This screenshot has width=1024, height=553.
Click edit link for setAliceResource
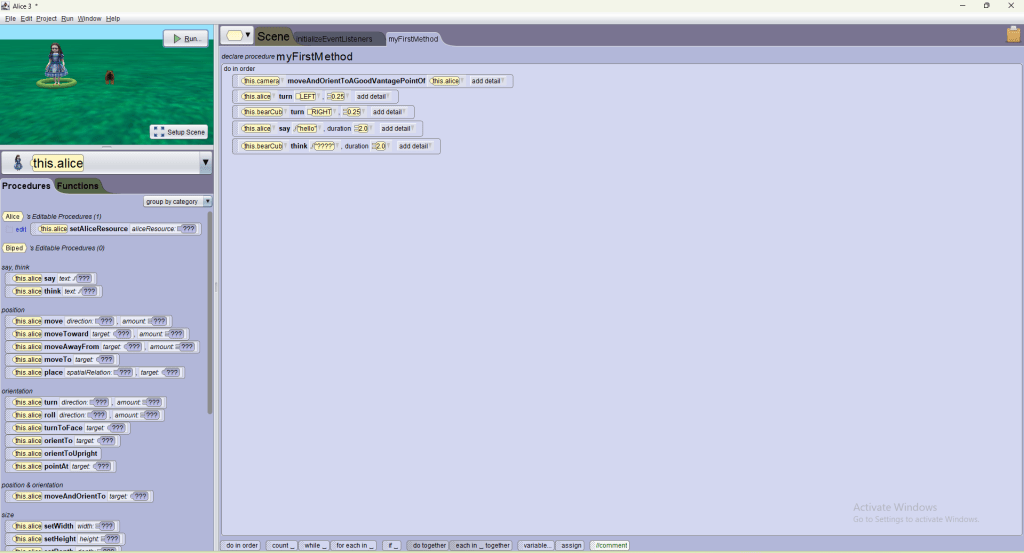click(20, 229)
